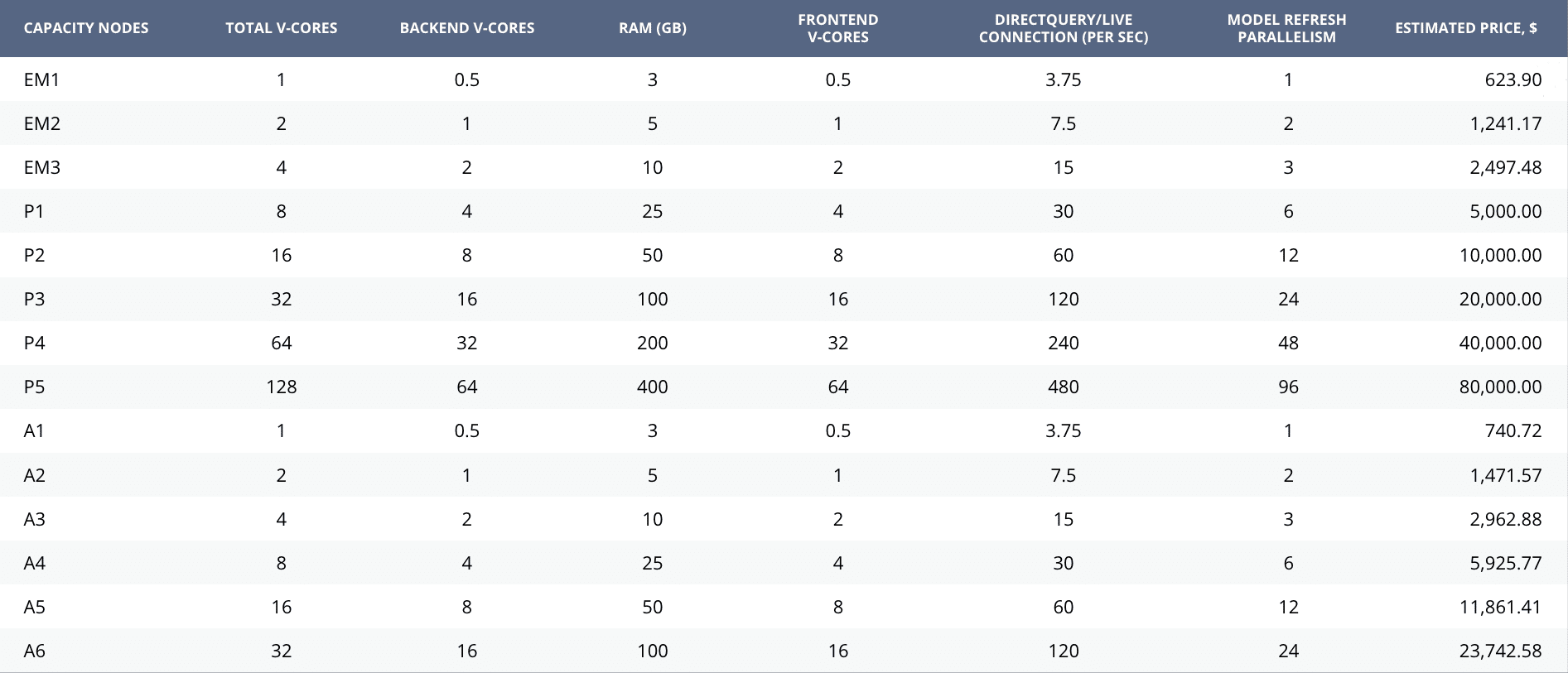Select the A5 refresh parallelism value 12
1568x673 pixels.
coord(1288,607)
